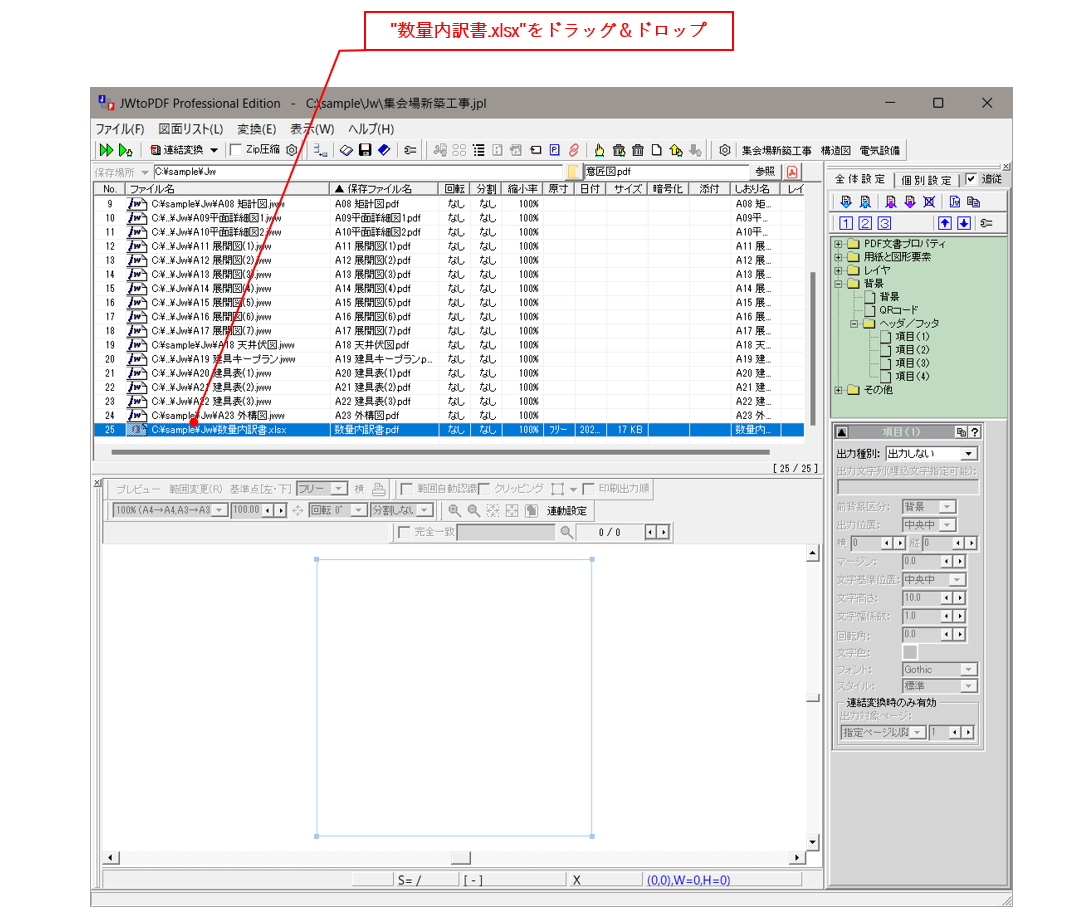Image resolution: width=1078 pixels, height=918 pixels.
Task: Click the 文字色 color swatch
Action: pyautogui.click(x=910, y=651)
